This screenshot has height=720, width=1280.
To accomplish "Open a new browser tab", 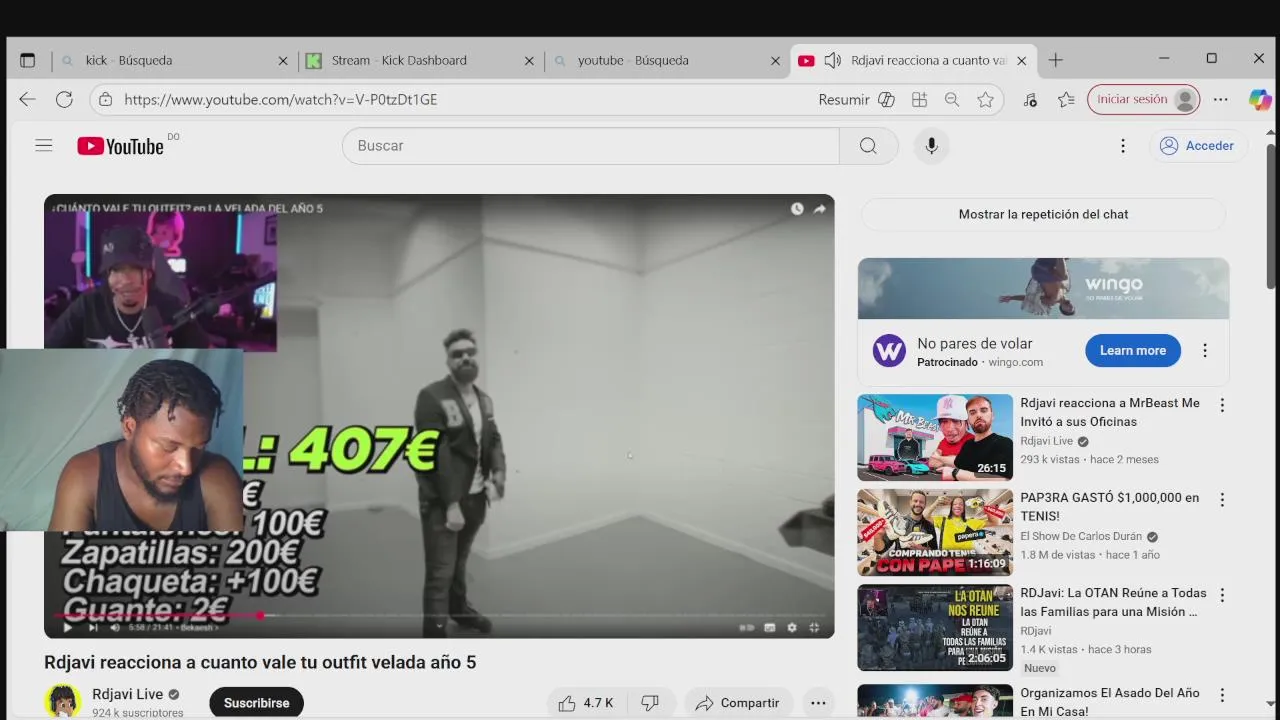I will (1055, 60).
